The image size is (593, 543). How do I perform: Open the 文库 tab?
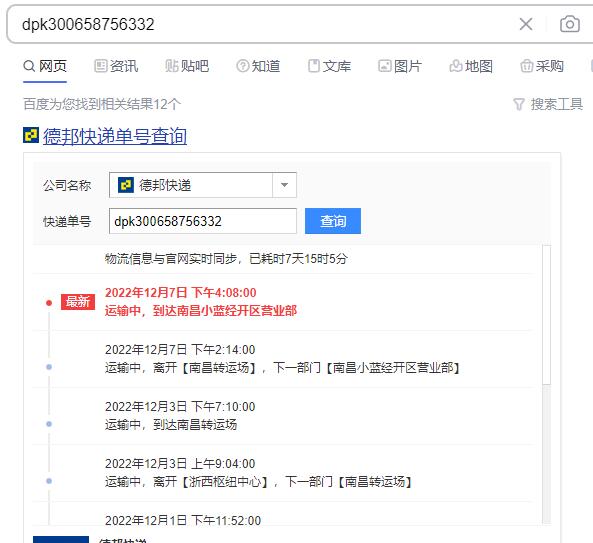(329, 66)
